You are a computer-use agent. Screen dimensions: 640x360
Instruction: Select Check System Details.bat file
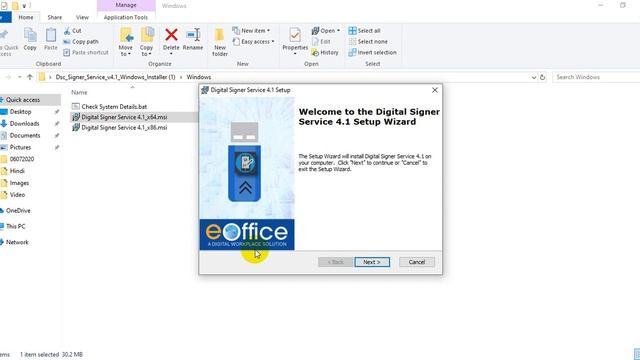[114, 107]
